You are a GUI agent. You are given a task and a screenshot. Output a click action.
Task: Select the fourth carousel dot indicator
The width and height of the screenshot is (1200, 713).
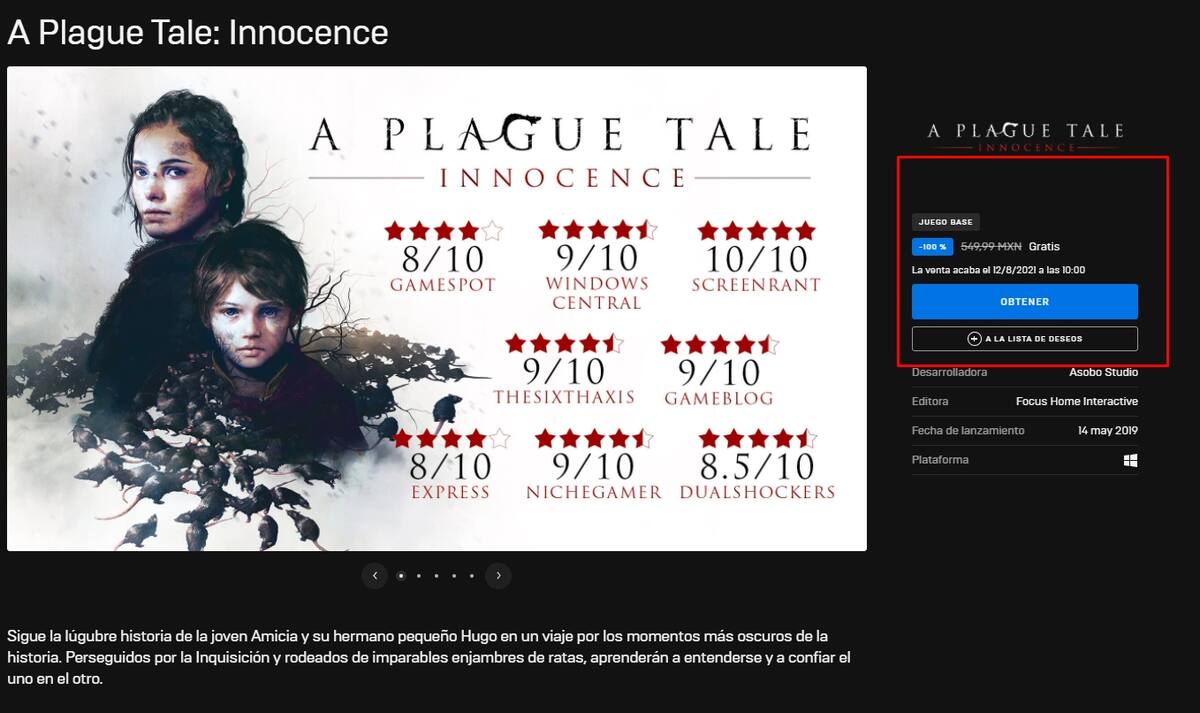click(x=454, y=576)
